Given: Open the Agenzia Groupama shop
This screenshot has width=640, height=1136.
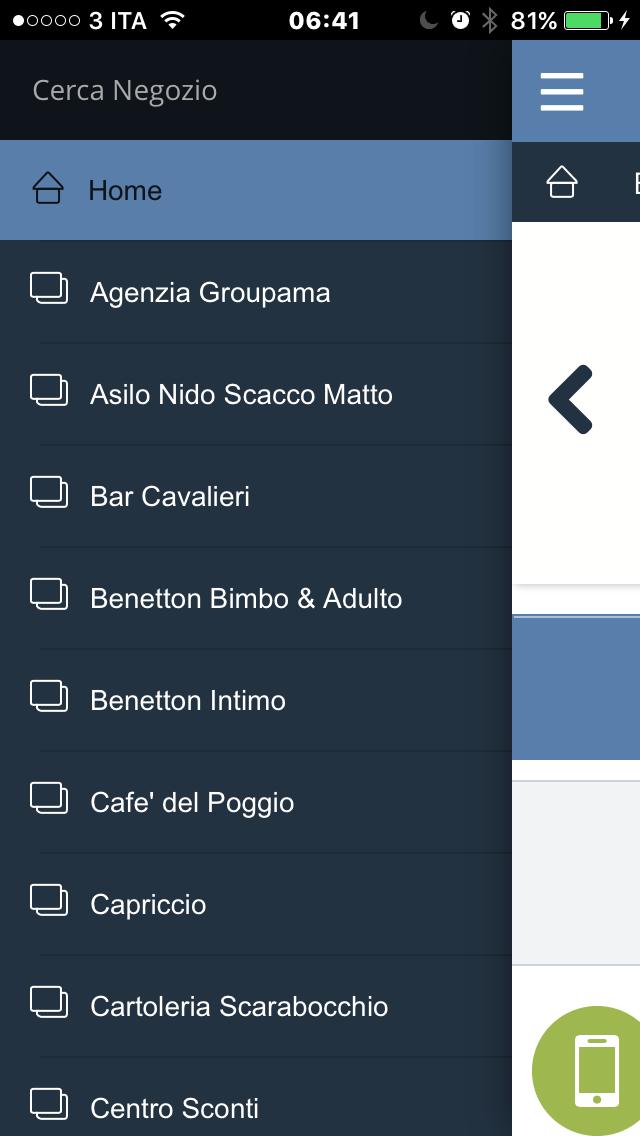Looking at the screenshot, I should click(256, 292).
